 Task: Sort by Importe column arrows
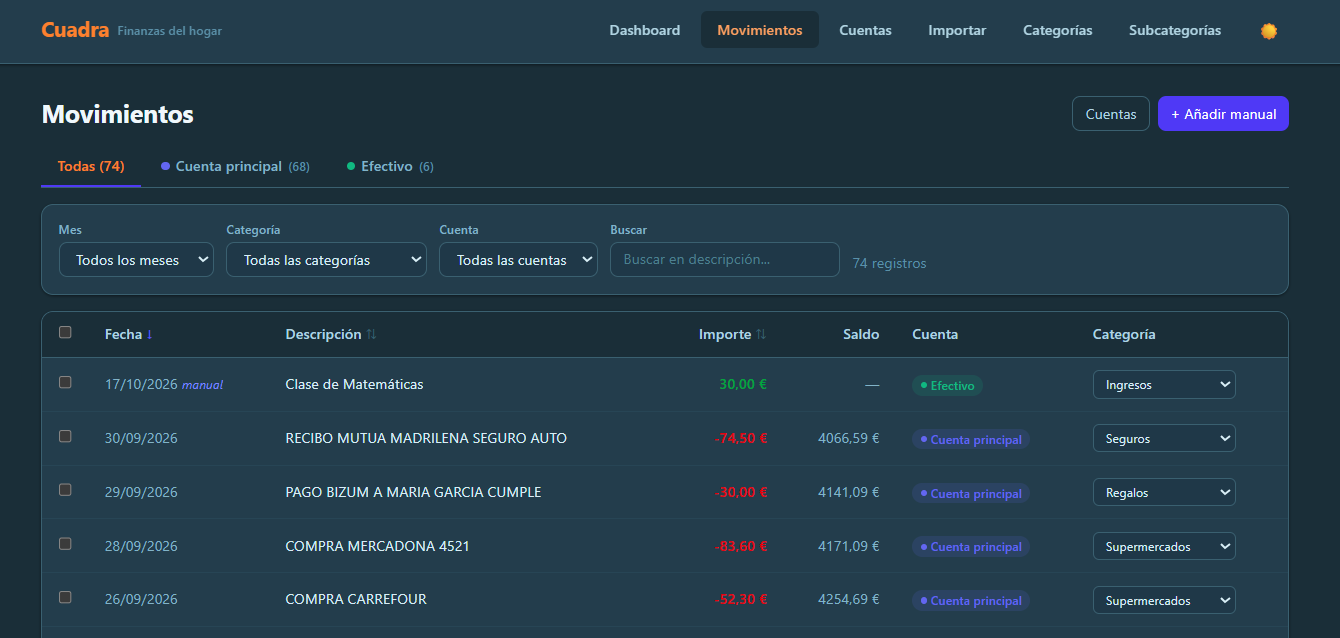761,335
